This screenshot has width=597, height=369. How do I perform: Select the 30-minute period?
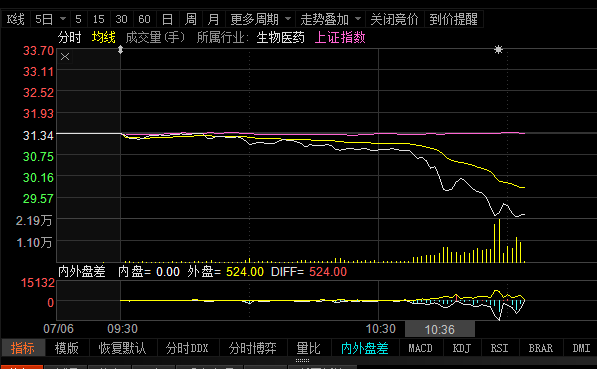pyautogui.click(x=121, y=19)
